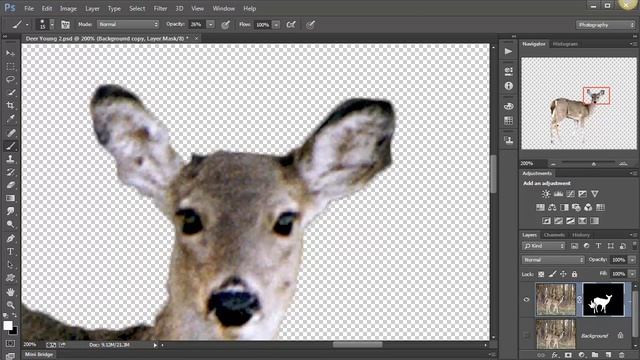The width and height of the screenshot is (640, 360).
Task: Select the layer mask thumbnail
Action: click(x=603, y=300)
